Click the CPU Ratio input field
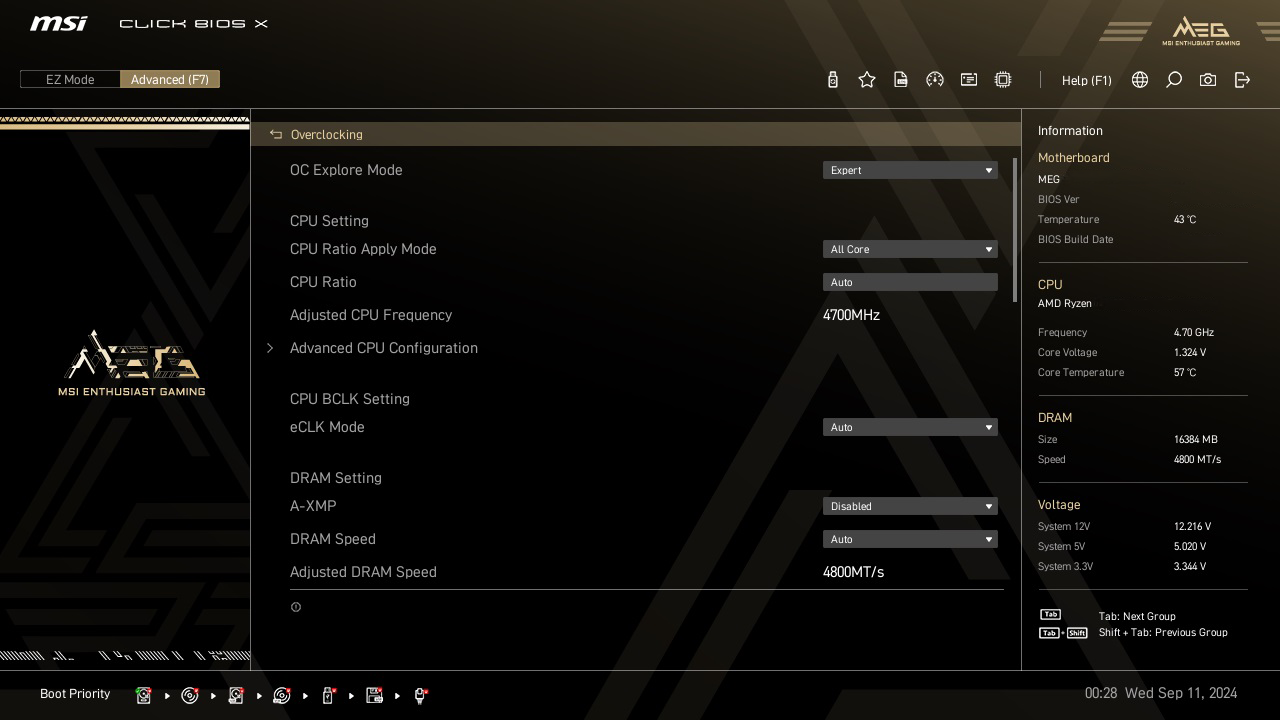 [x=909, y=282]
